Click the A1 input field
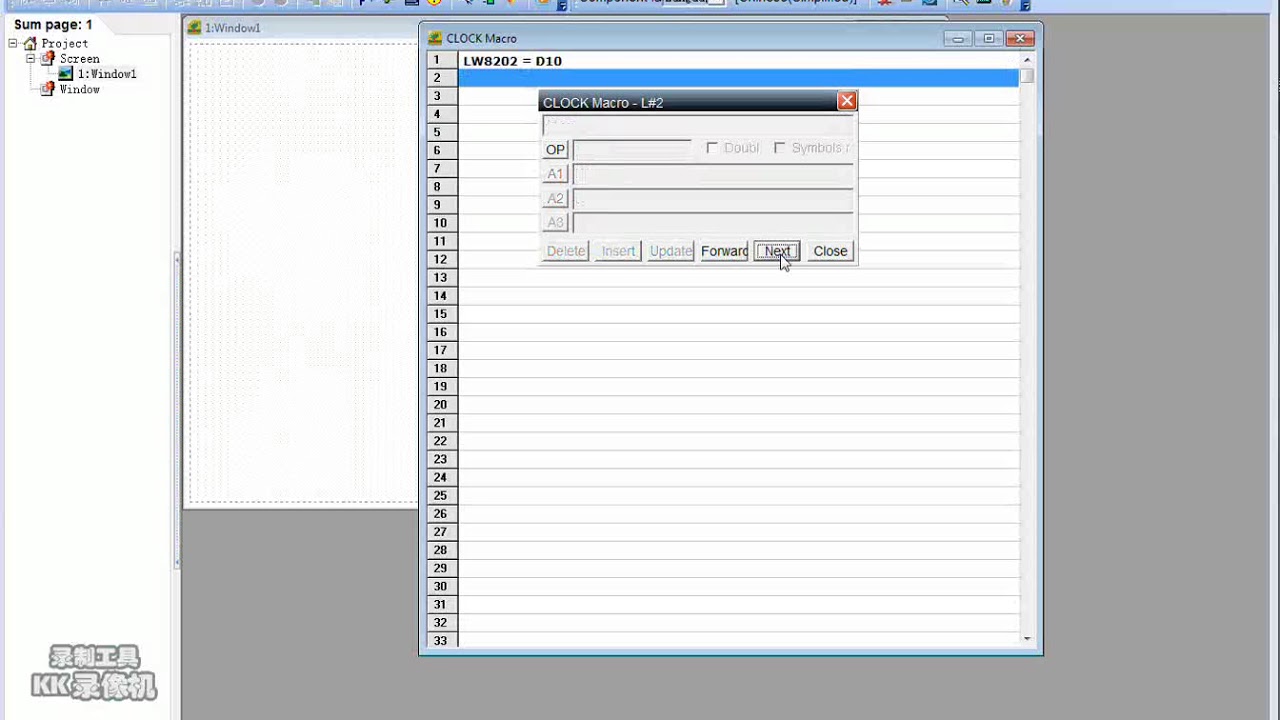Image resolution: width=1280 pixels, height=720 pixels. [713, 174]
